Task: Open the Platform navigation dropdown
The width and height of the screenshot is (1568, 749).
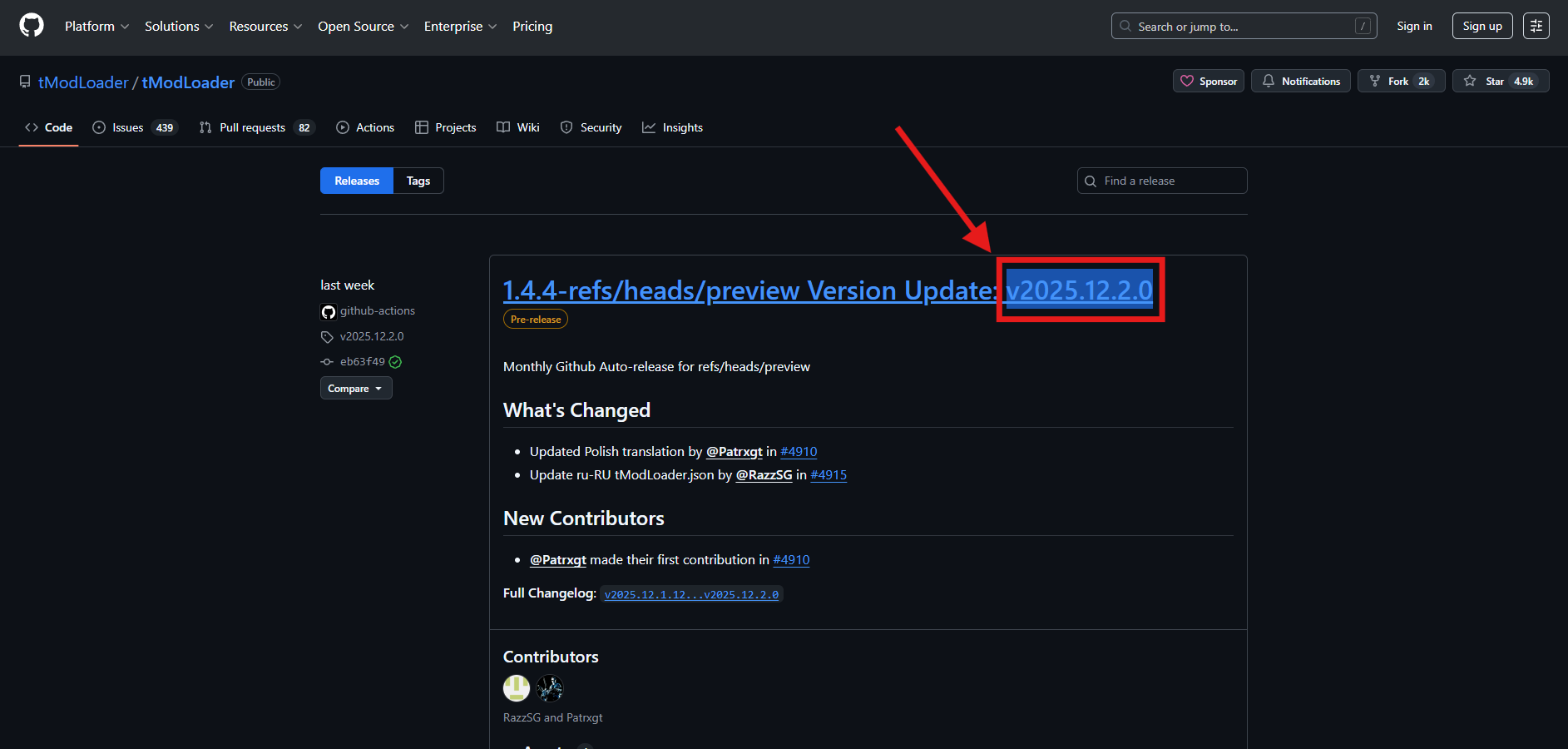Action: (96, 27)
